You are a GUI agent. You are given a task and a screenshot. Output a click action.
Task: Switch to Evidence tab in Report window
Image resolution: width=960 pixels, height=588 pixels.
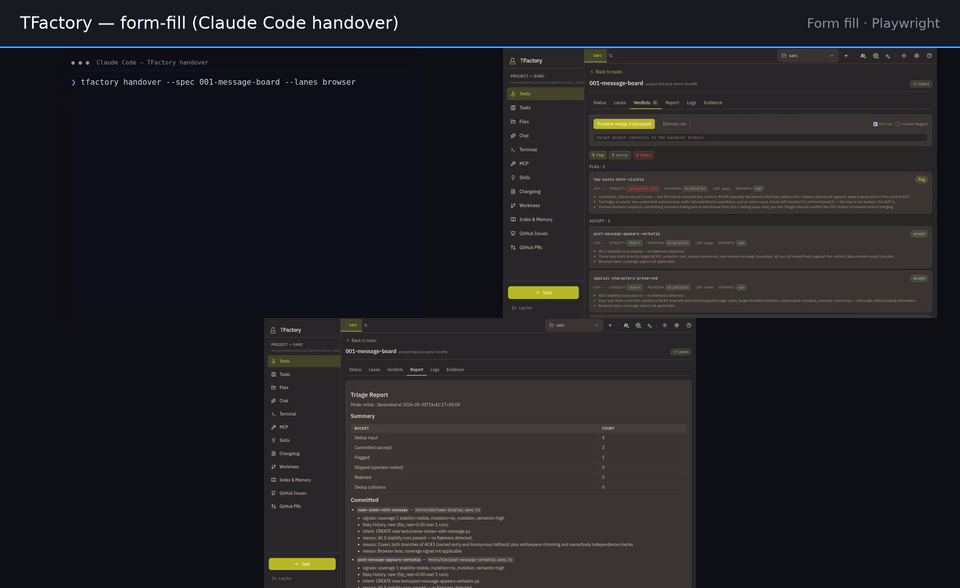click(x=455, y=370)
